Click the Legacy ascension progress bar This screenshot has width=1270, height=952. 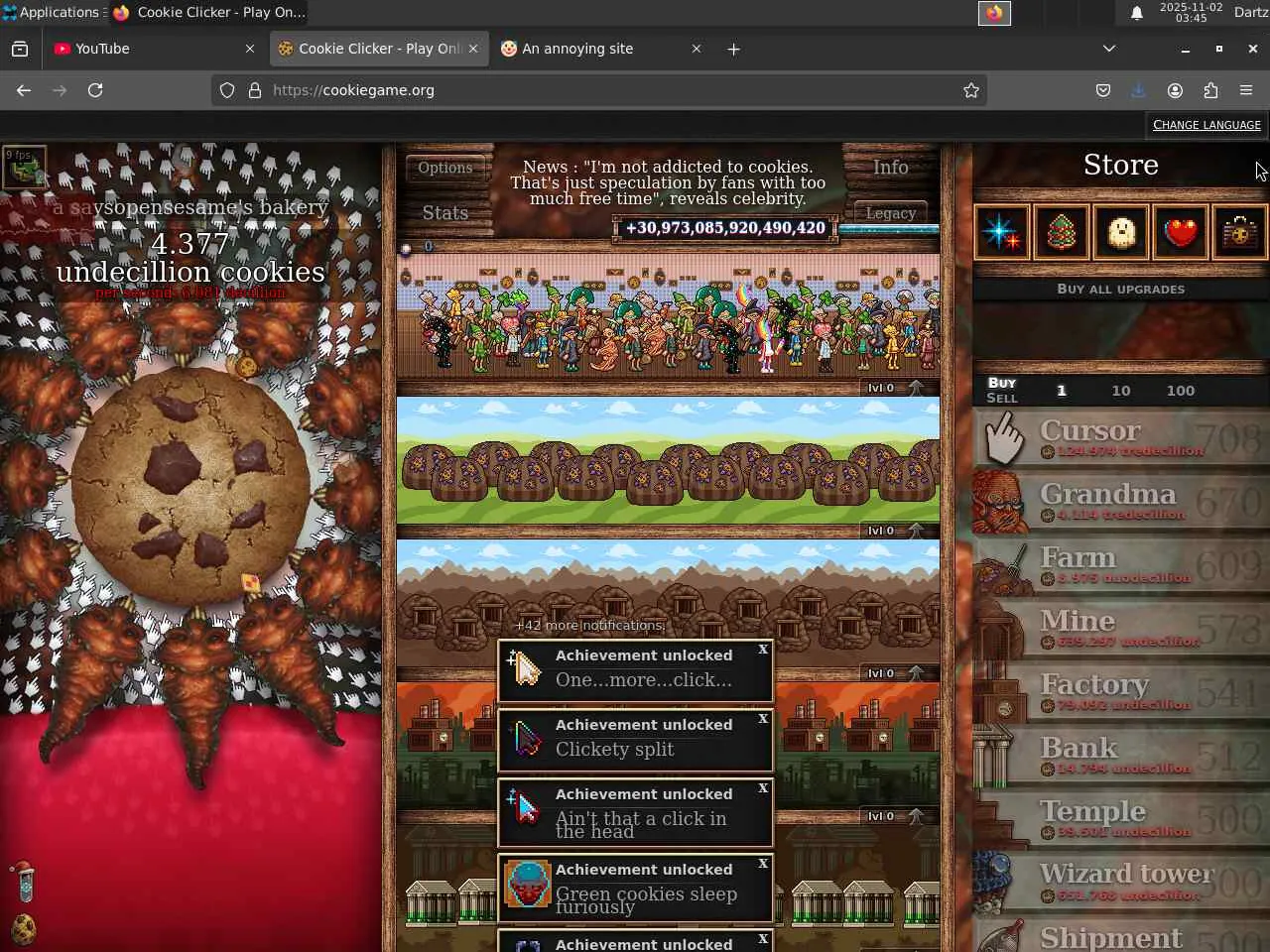889,230
